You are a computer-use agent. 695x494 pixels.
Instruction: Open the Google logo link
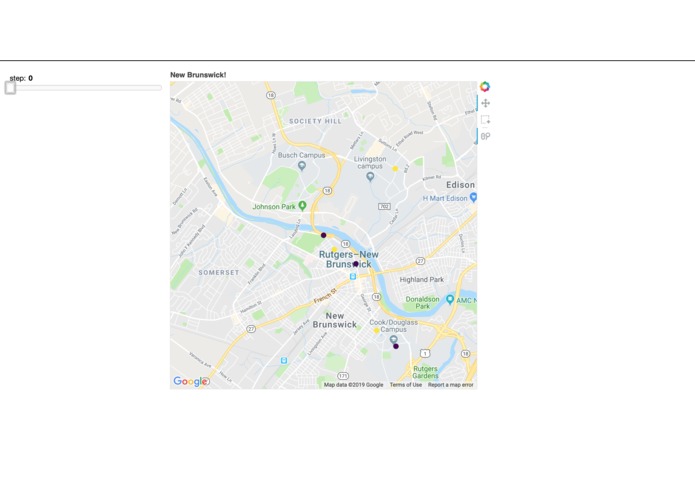[191, 381]
